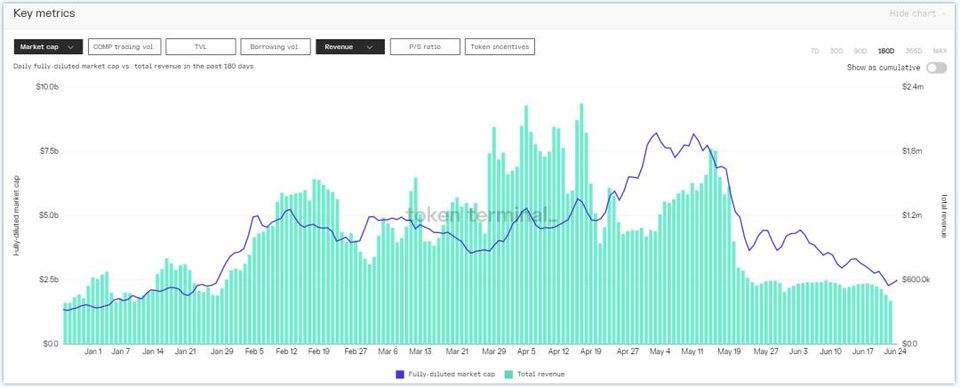Open the Market cap dropdown chevron
The height and width of the screenshot is (388, 960).
click(72, 47)
